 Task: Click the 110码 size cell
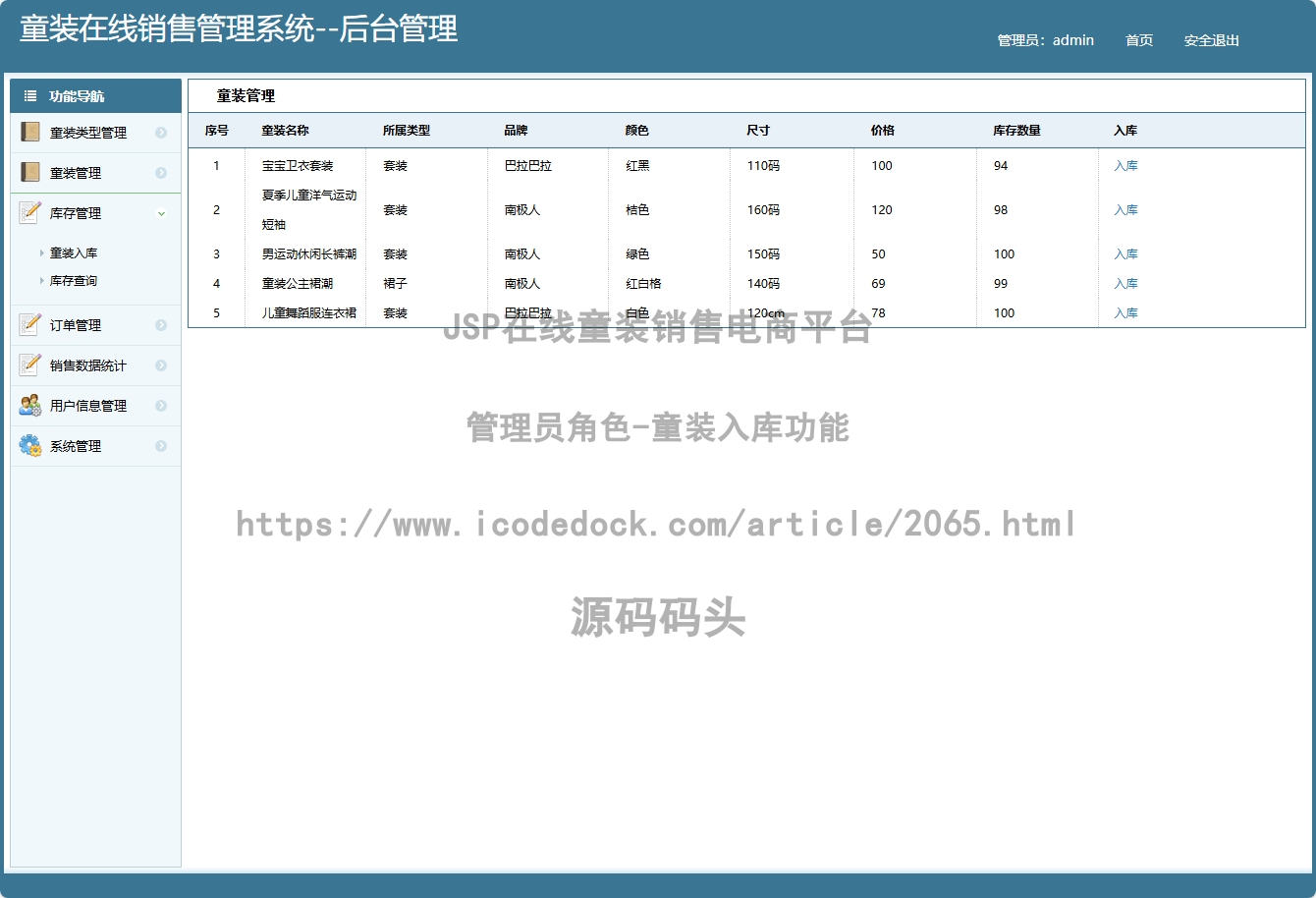(763, 166)
